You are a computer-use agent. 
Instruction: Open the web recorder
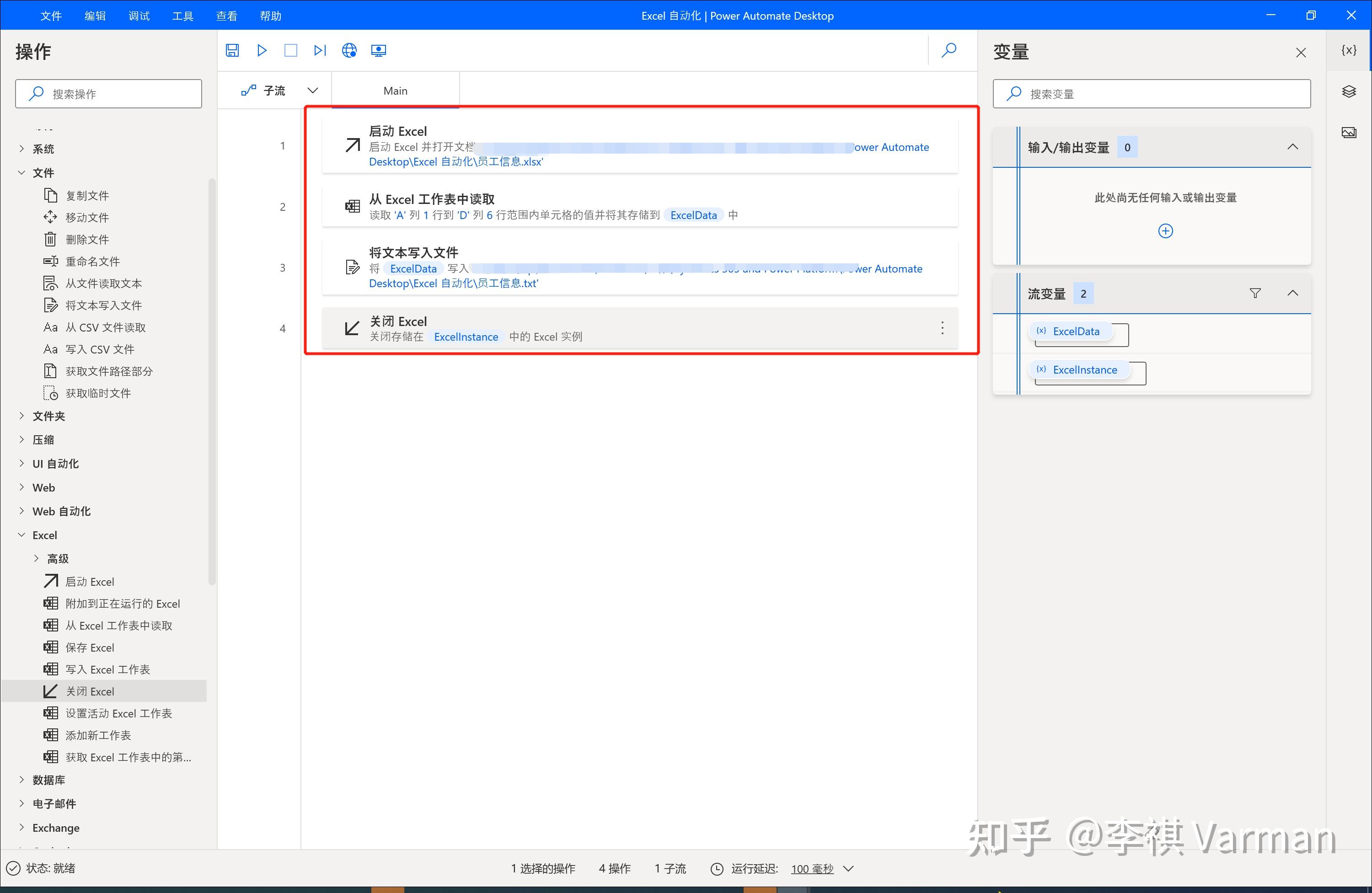point(349,50)
